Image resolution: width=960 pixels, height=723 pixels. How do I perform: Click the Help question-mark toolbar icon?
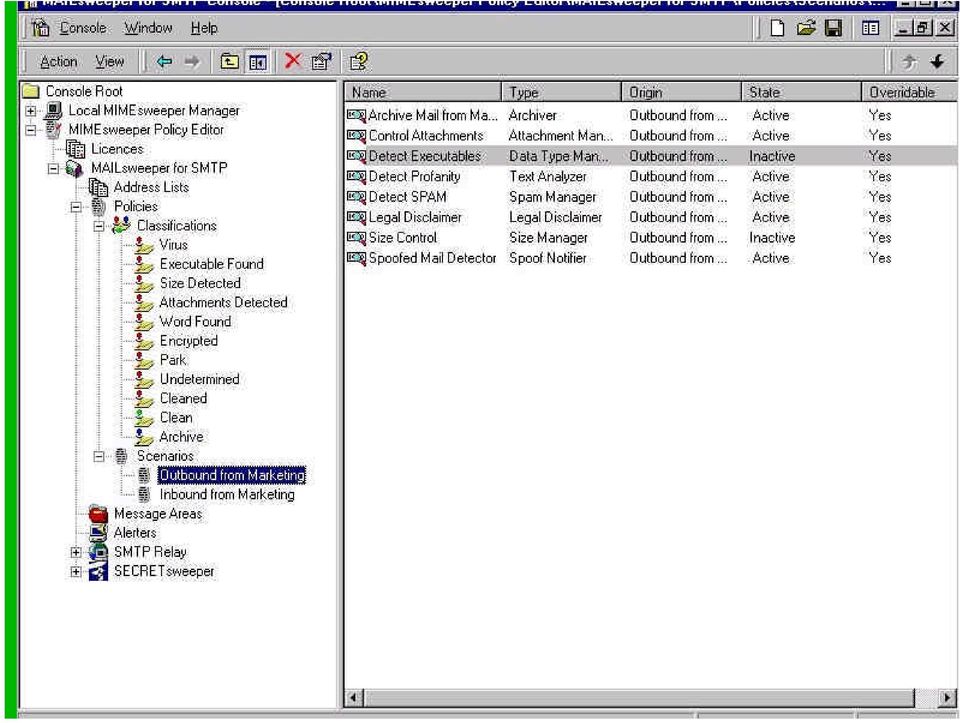[359, 61]
